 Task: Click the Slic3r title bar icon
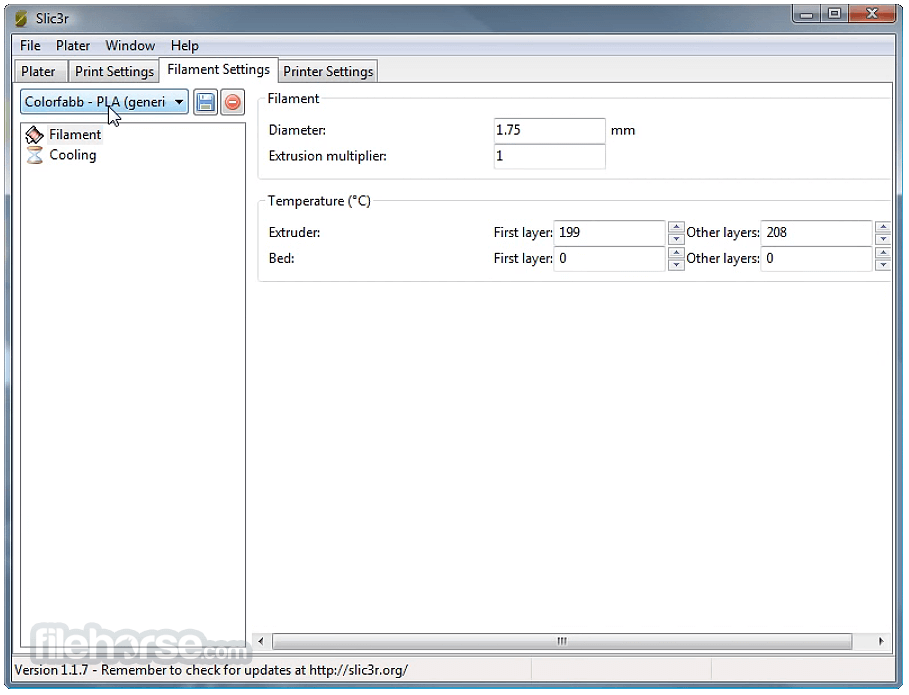click(21, 19)
